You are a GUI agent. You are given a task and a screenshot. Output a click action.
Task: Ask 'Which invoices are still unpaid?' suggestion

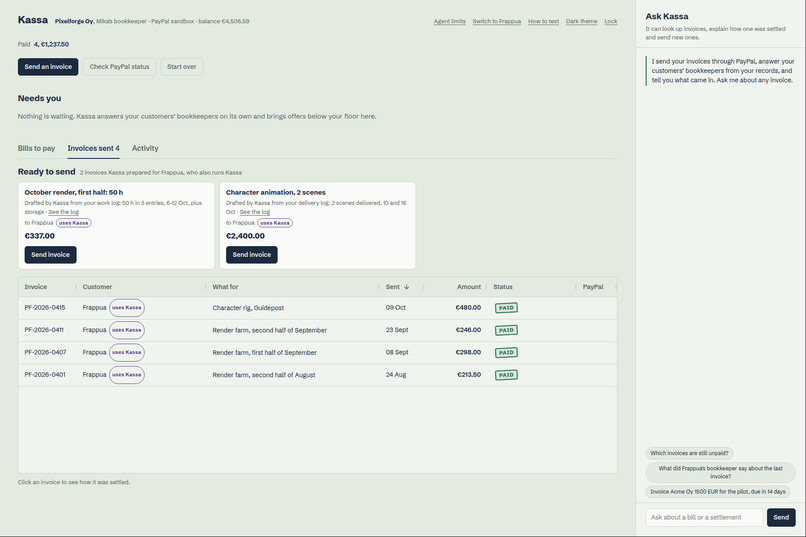coord(689,453)
